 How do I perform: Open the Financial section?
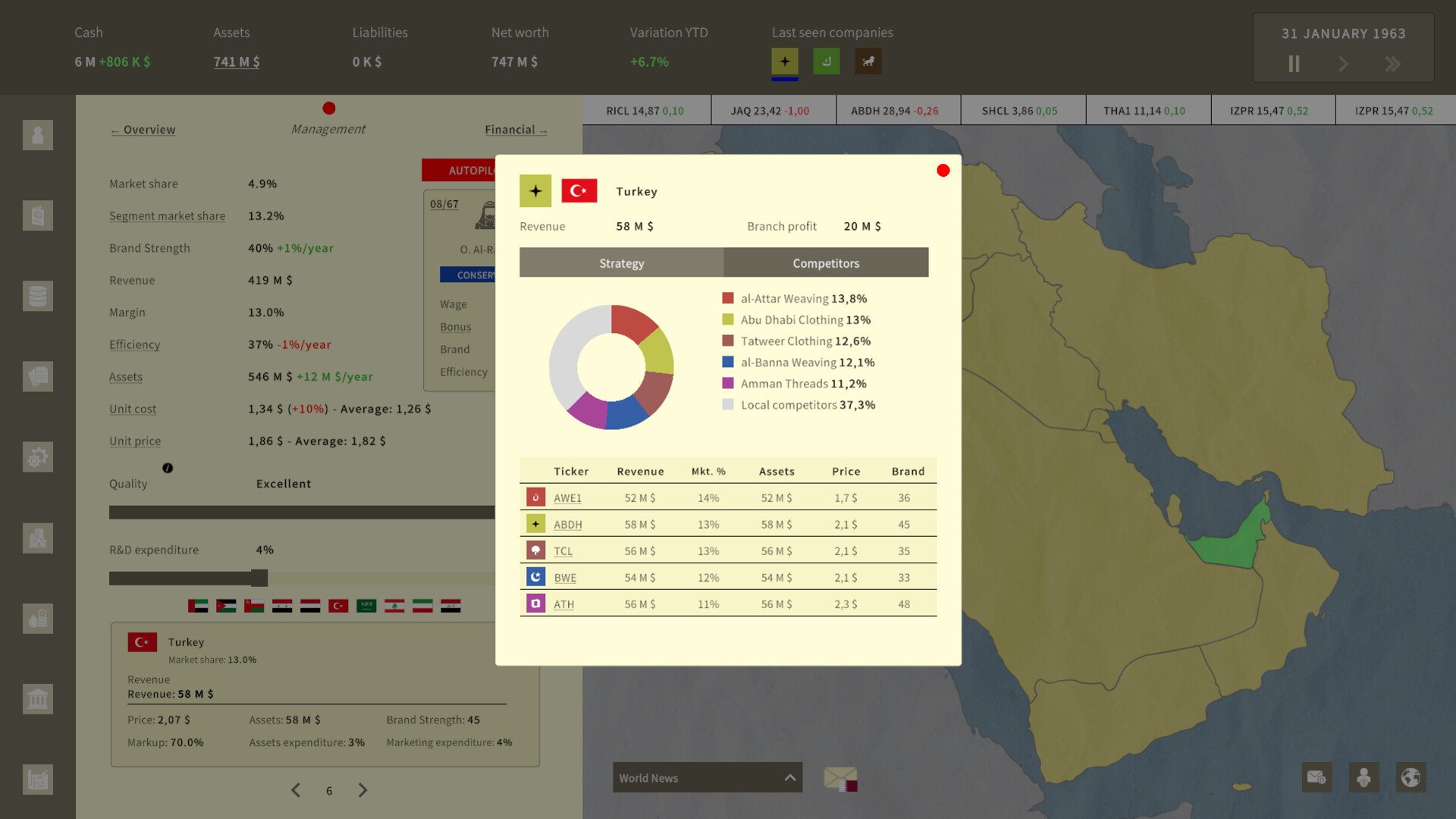pyautogui.click(x=515, y=130)
